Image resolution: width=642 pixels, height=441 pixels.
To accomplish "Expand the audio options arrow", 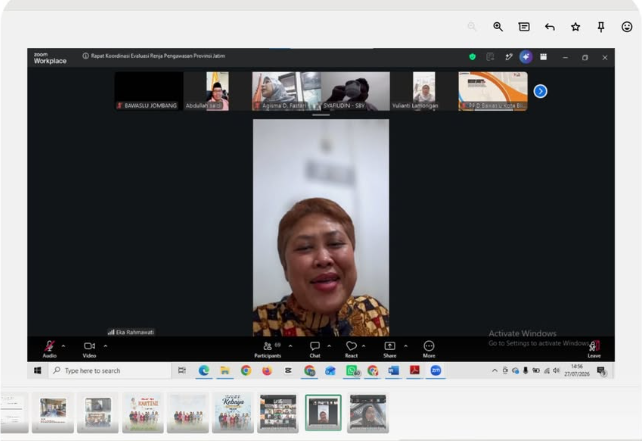I will [63, 346].
